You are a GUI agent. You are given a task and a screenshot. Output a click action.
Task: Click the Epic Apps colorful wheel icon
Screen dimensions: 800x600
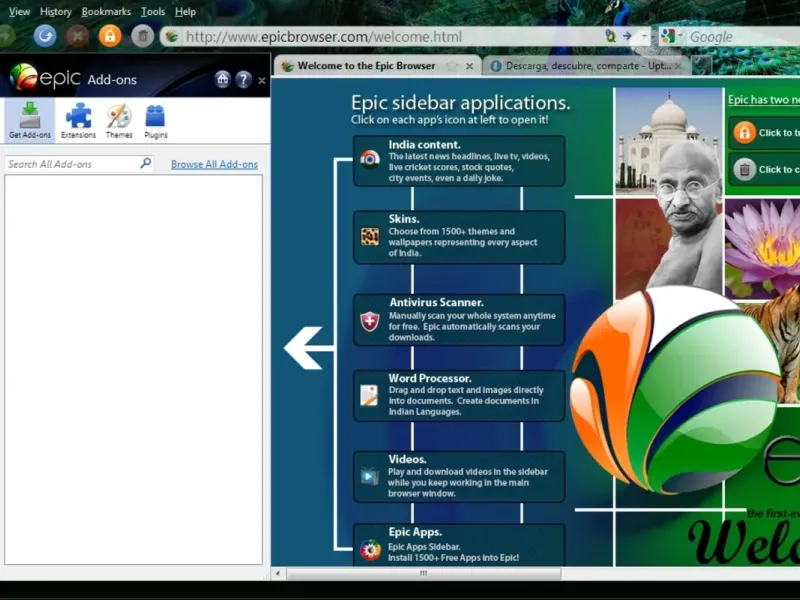coord(370,551)
